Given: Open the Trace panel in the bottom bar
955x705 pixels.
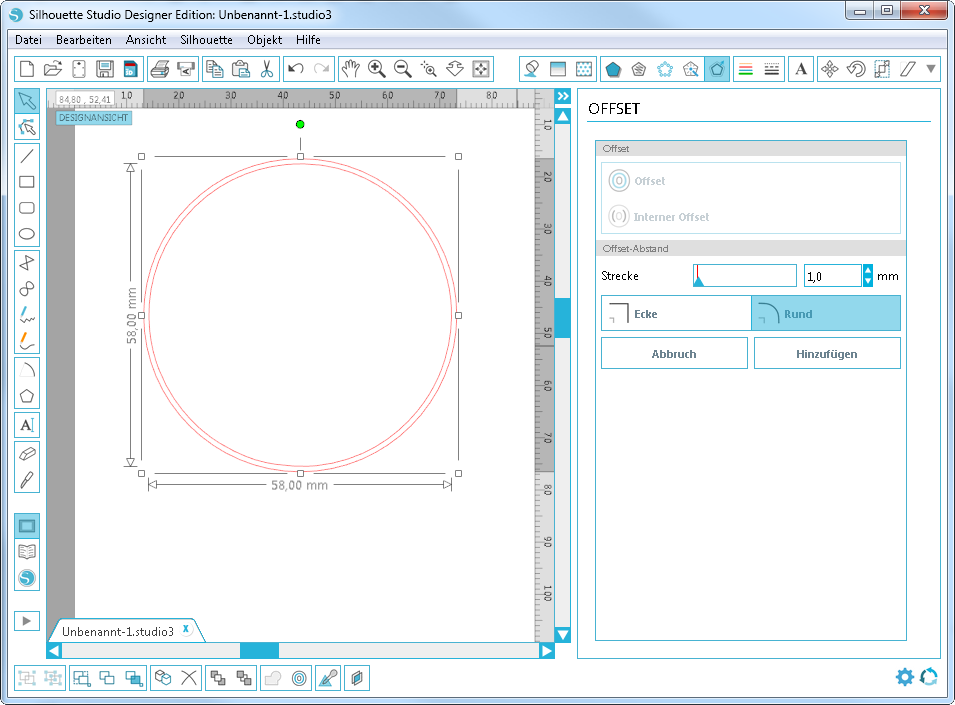Looking at the screenshot, I should pos(328,677).
